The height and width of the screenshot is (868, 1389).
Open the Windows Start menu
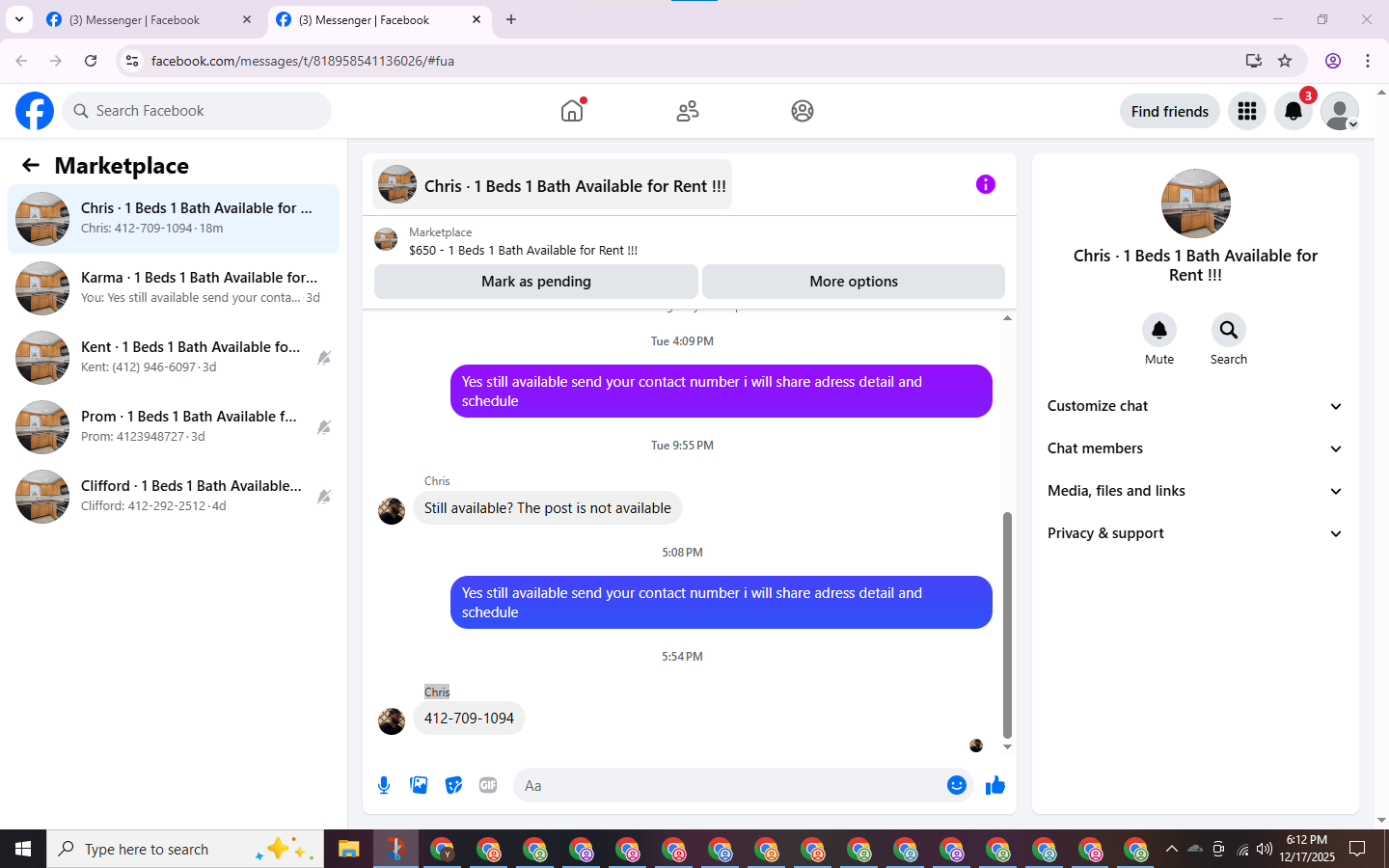[23, 849]
